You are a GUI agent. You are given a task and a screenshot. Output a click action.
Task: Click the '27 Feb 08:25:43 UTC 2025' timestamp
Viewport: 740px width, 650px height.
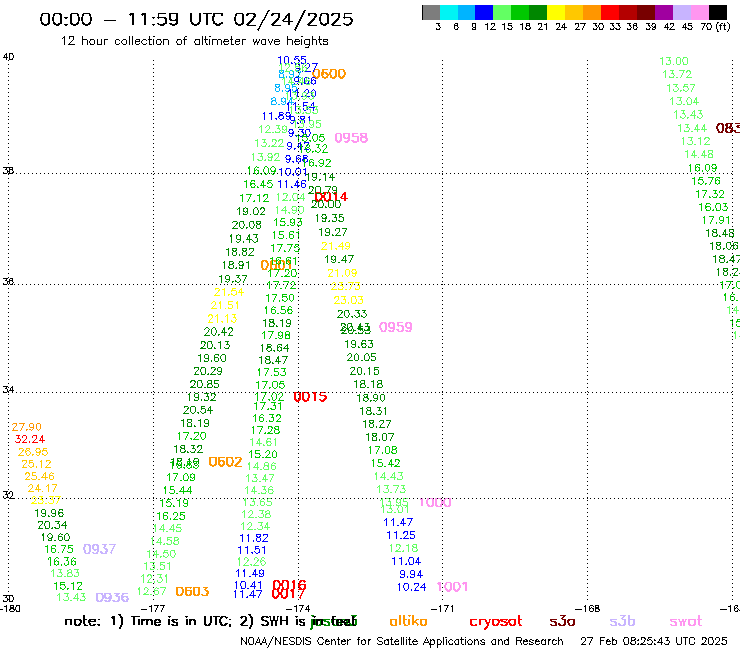654,641
